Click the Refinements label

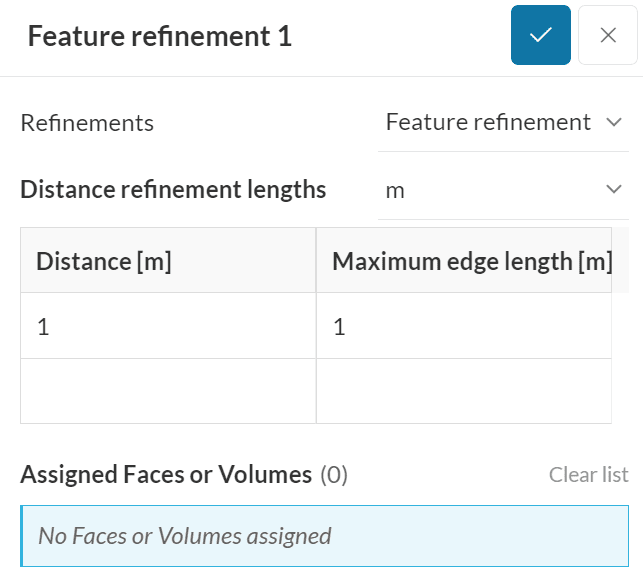87,123
